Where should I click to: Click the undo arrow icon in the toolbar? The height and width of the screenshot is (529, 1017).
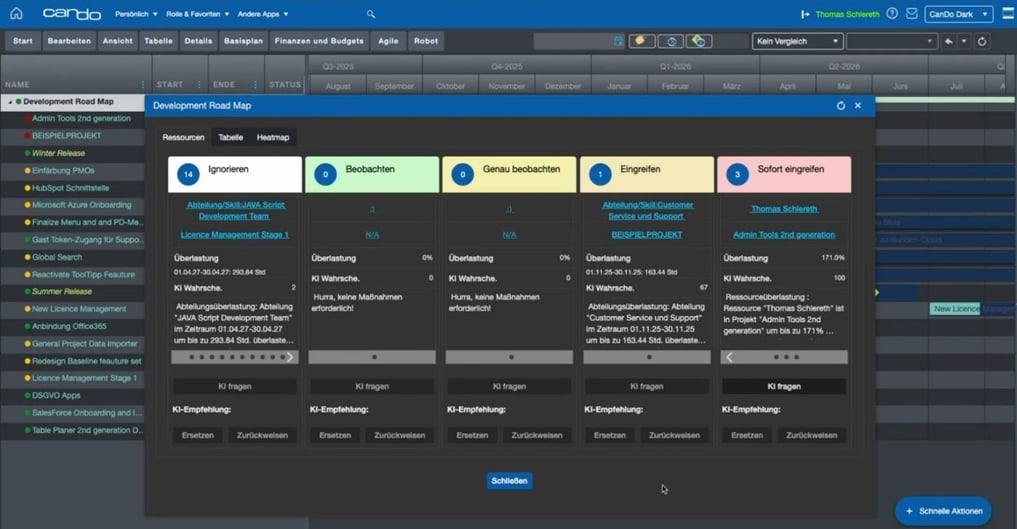[947, 41]
